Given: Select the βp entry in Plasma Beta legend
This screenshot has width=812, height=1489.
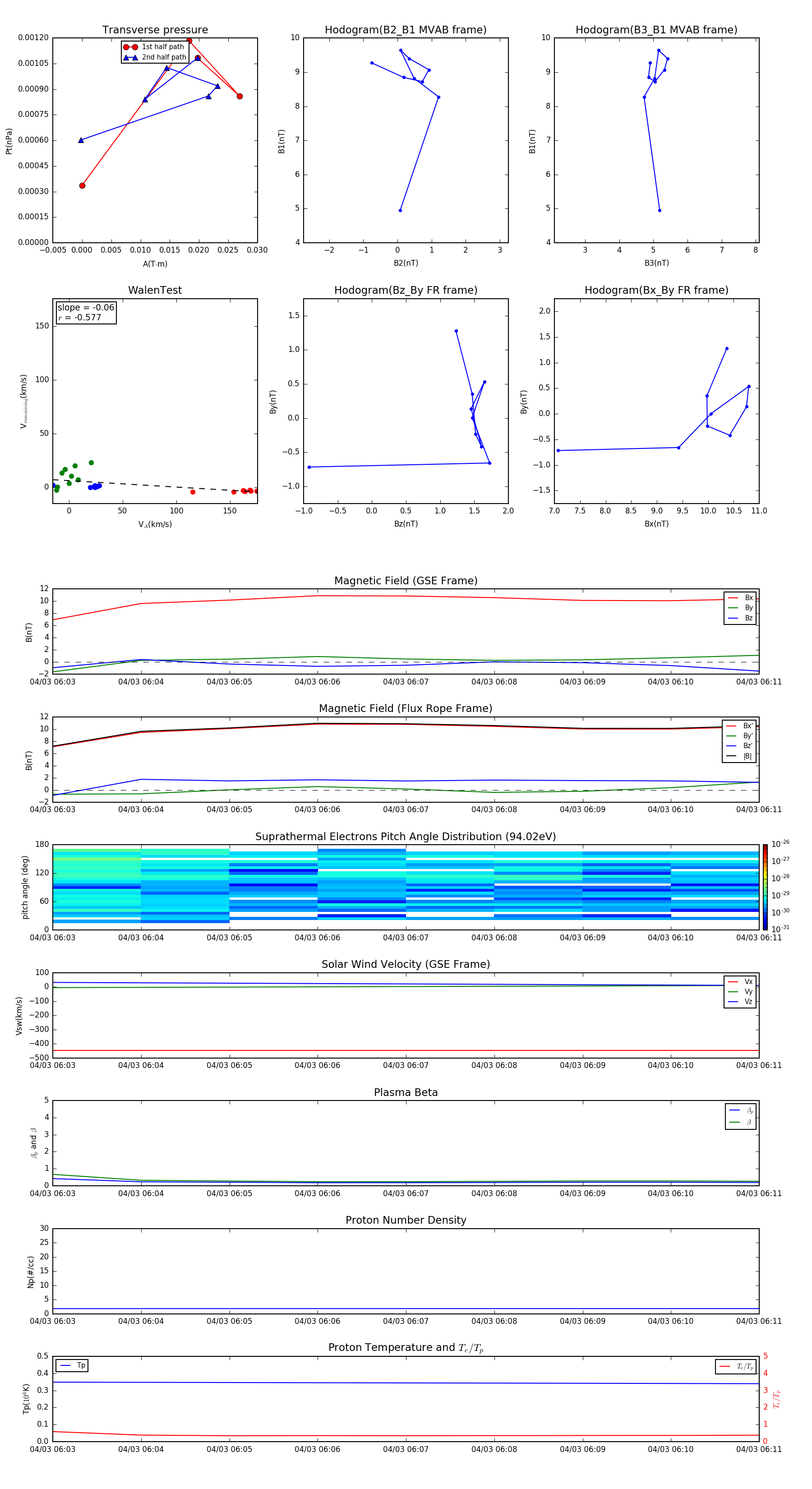Looking at the screenshot, I should click(x=741, y=1110).
